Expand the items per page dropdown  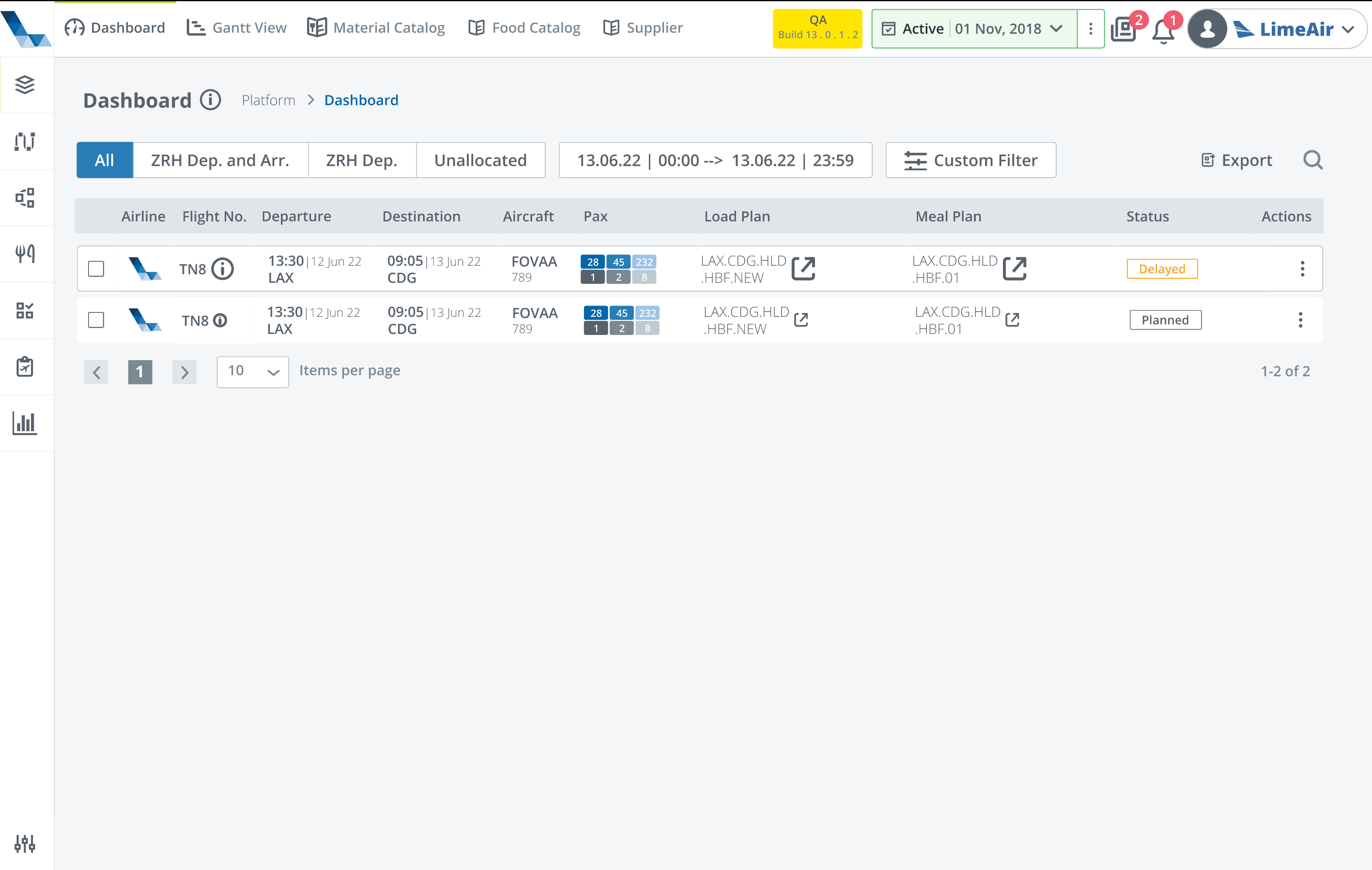[252, 372]
